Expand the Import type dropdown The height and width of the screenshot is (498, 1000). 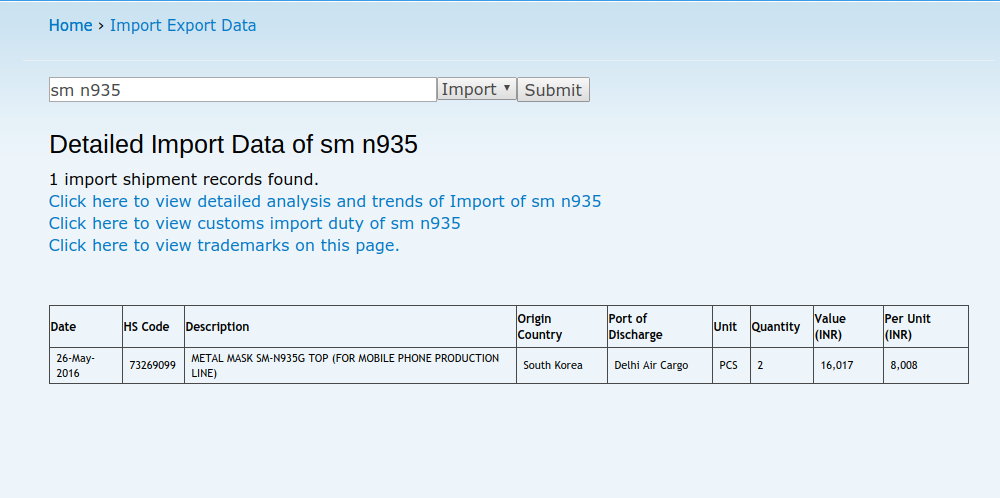pos(477,90)
